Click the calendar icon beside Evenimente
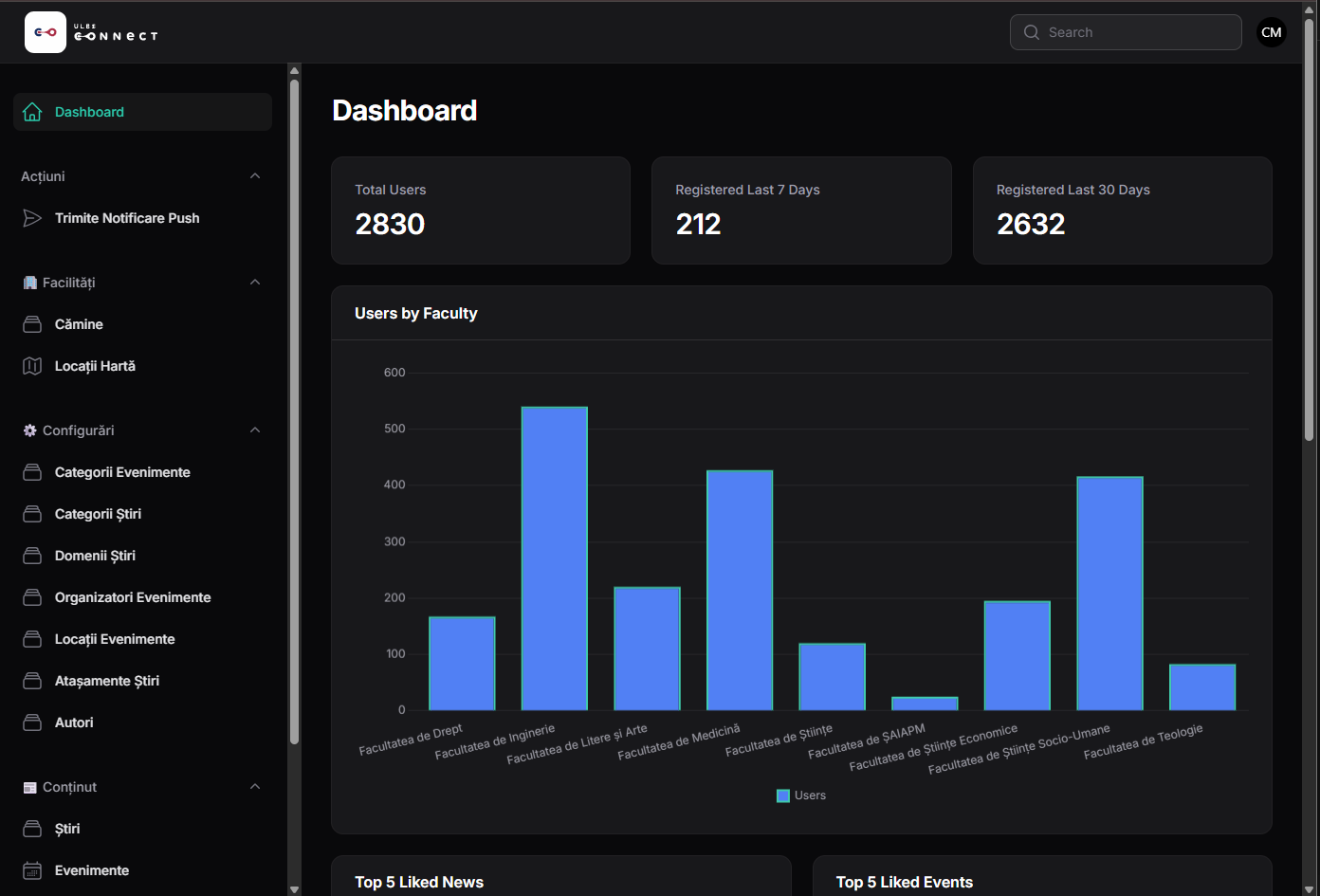Viewport: 1320px width, 896px height. pos(32,870)
